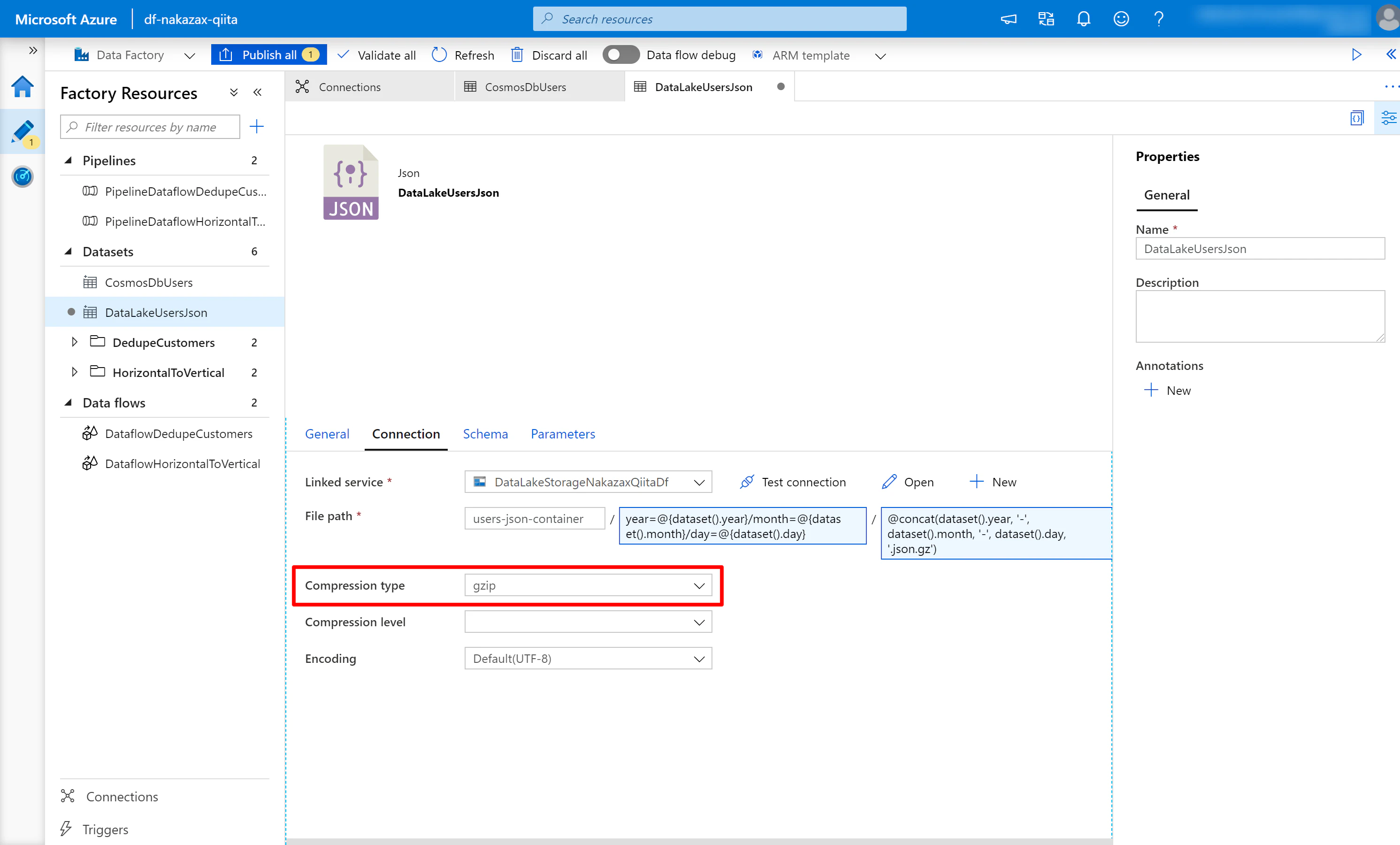Click Discard all
Screen dimensions: 1400x845
click(x=549, y=55)
